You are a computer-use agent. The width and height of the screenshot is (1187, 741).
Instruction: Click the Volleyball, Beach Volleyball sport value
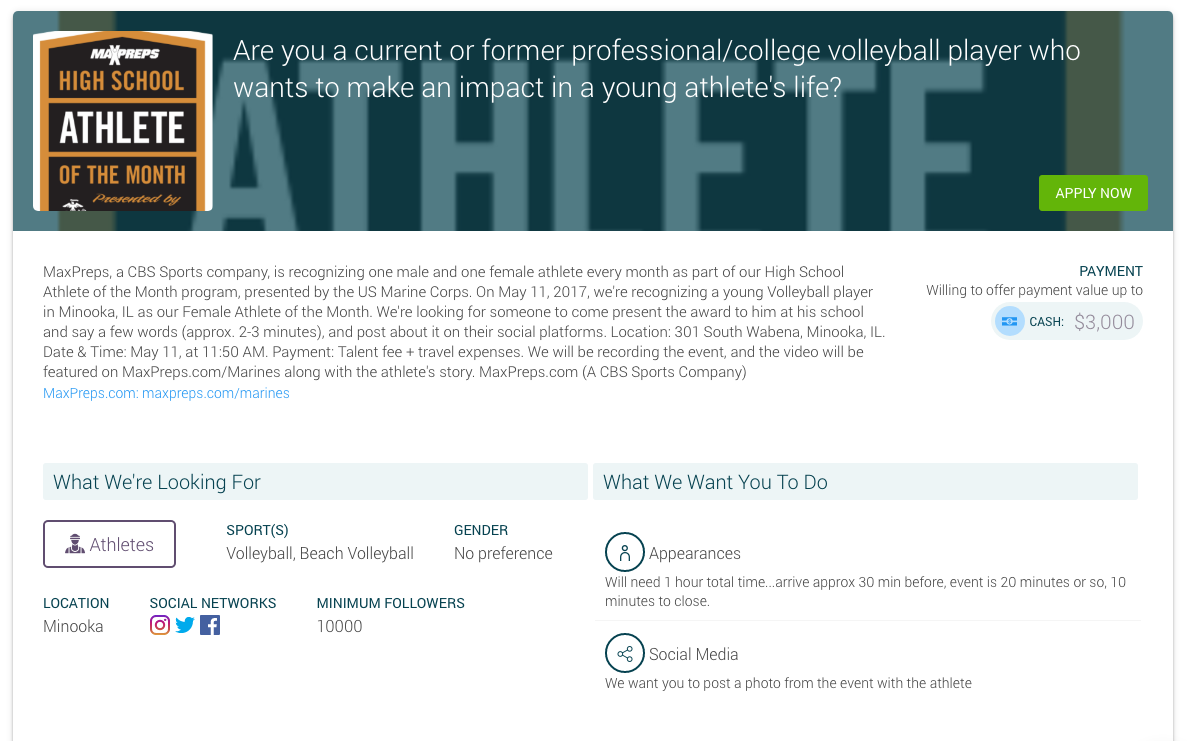(x=320, y=553)
